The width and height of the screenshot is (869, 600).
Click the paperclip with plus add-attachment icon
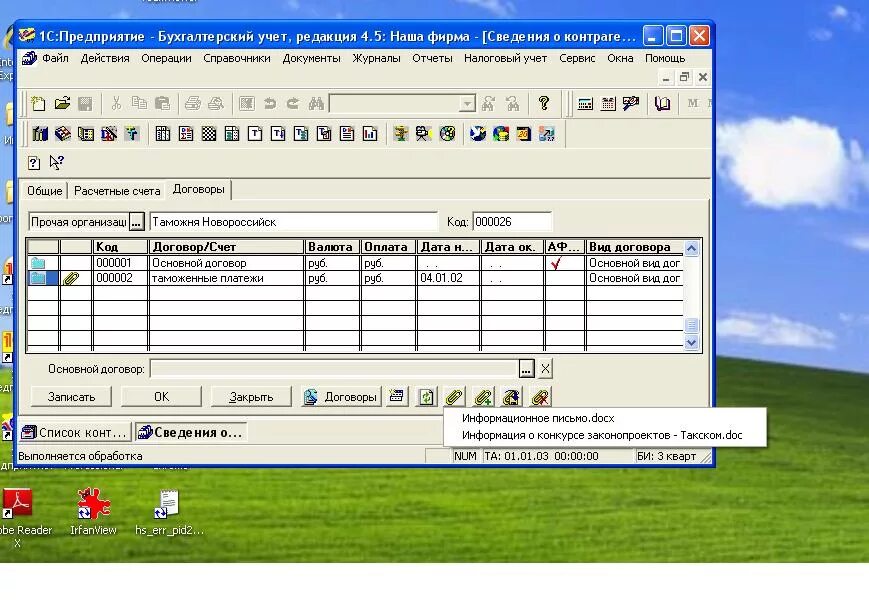pos(483,397)
